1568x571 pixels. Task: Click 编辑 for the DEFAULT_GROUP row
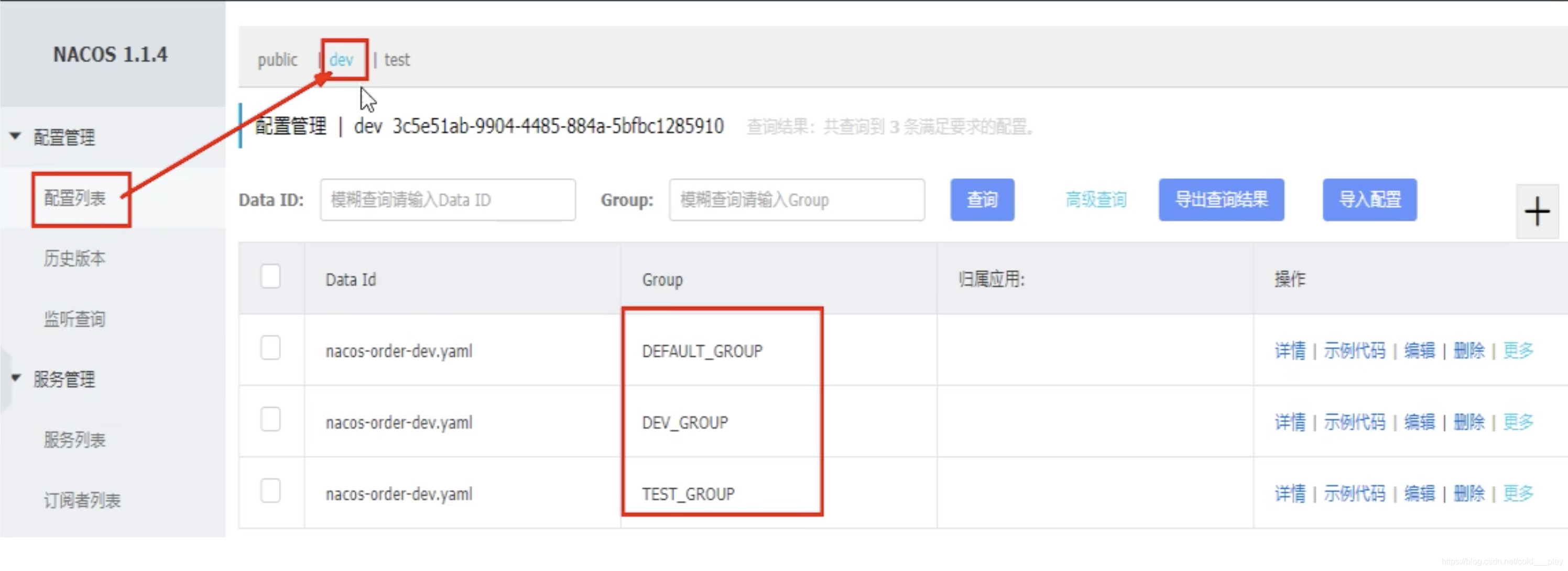pyautogui.click(x=1420, y=350)
